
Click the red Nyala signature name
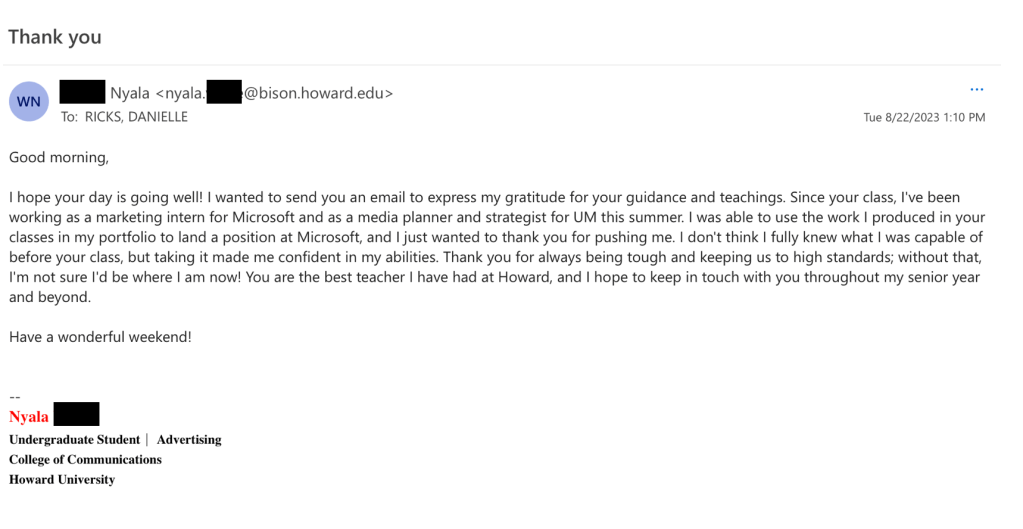point(29,417)
